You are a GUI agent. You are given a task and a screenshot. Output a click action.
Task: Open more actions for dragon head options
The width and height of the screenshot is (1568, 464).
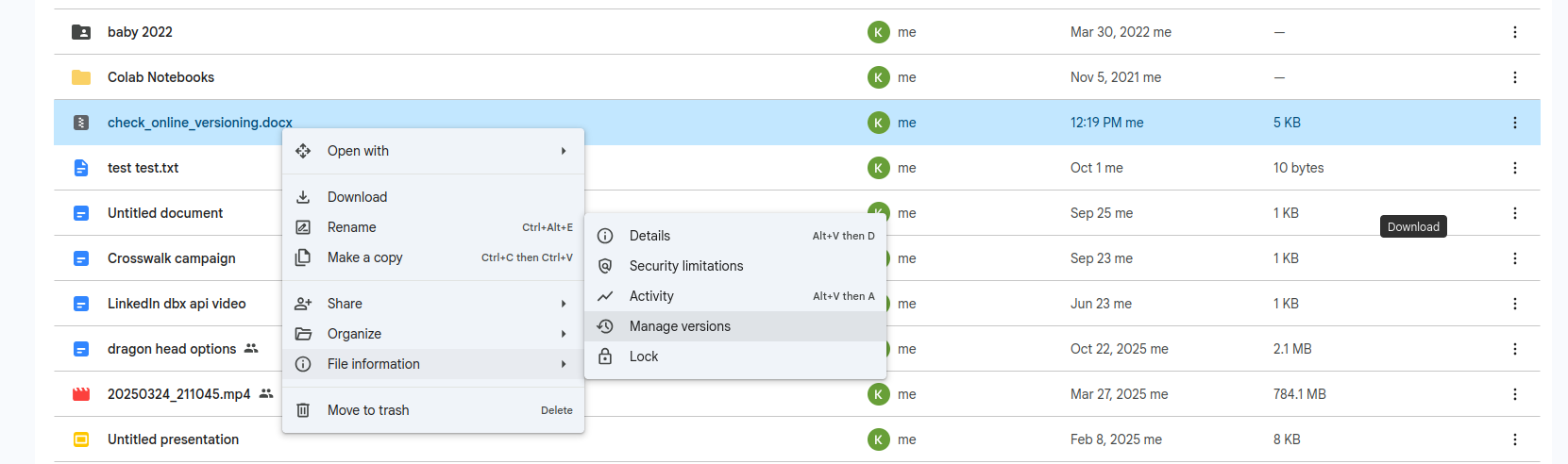[x=1515, y=349]
